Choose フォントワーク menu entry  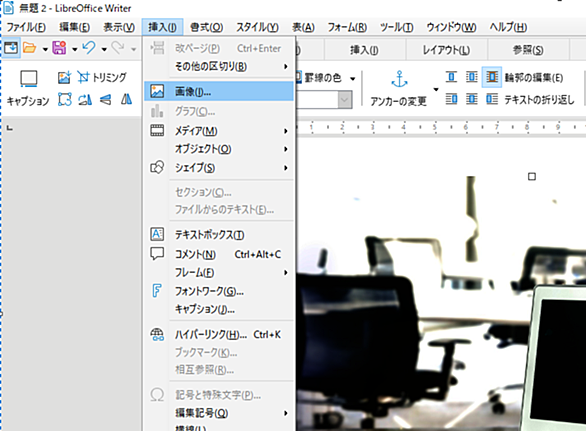pyautogui.click(x=219, y=291)
